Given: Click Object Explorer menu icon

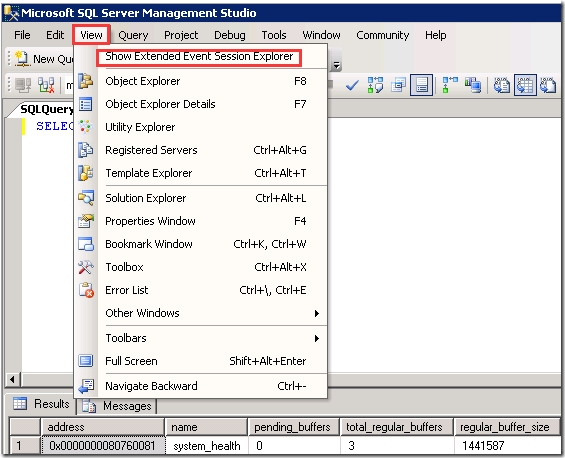Looking at the screenshot, I should 86,81.
